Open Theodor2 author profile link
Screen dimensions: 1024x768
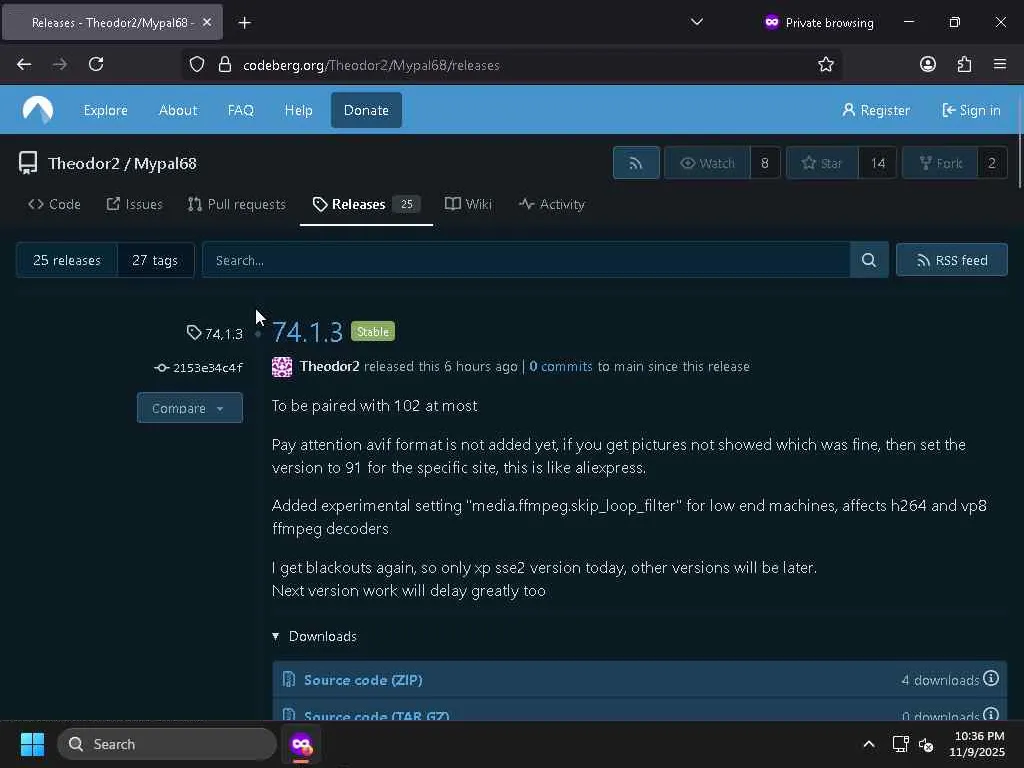pyautogui.click(x=329, y=366)
